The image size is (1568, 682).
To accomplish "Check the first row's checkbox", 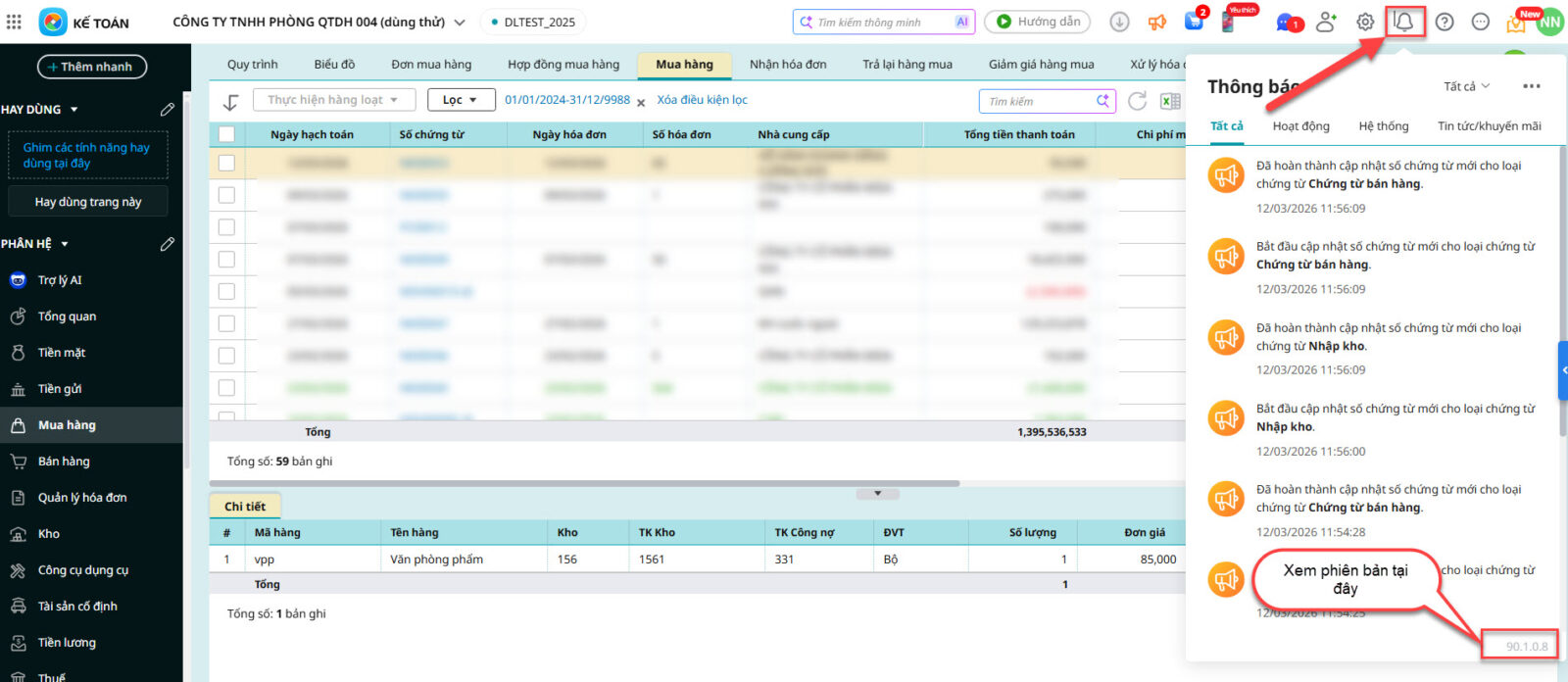I will [226, 164].
